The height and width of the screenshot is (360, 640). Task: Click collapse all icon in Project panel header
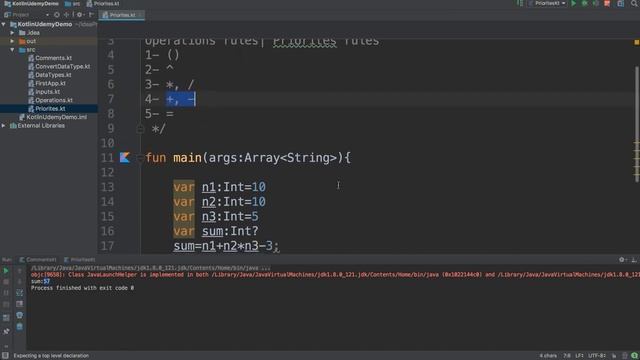[x=67, y=15]
